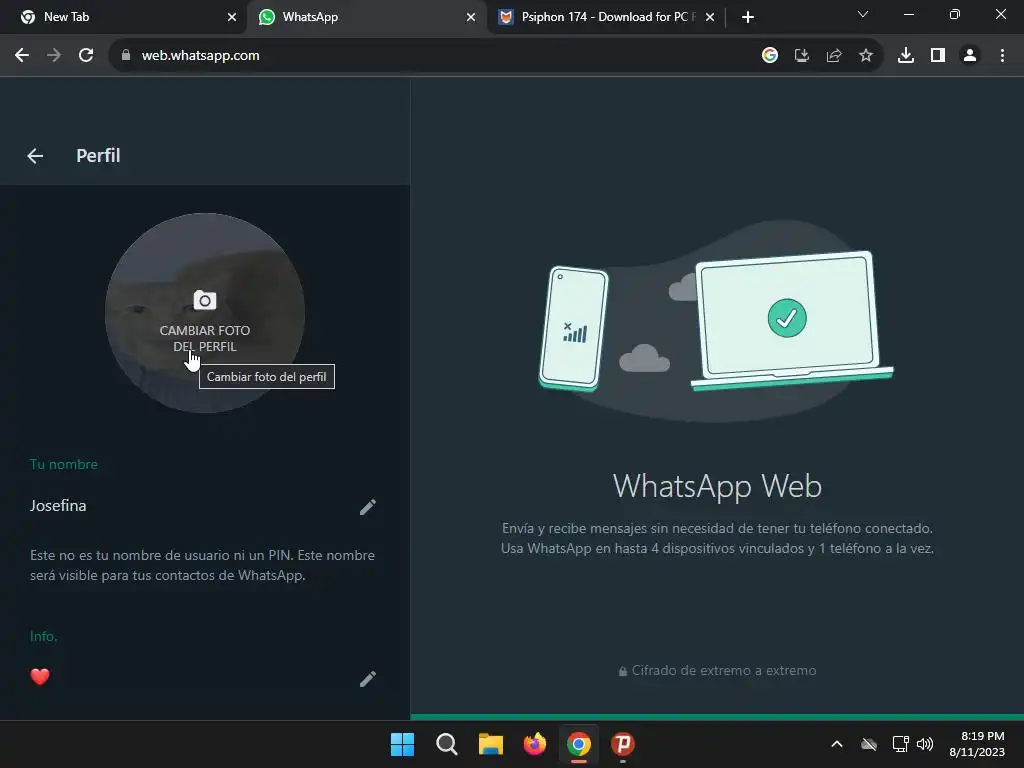Screen dimensions: 1024x768
Task: Click the OneDrive cloud tray icon
Action: pos(869,744)
